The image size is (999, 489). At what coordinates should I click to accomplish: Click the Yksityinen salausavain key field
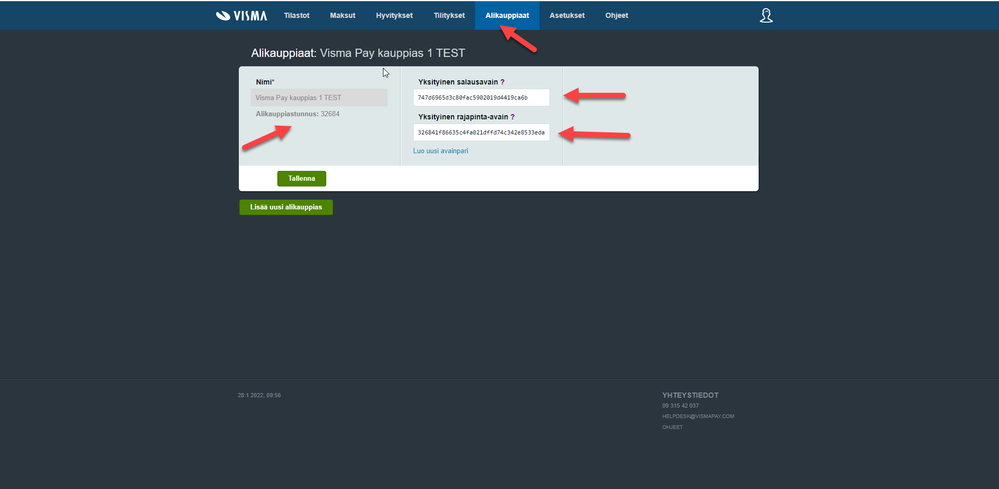[x=481, y=97]
